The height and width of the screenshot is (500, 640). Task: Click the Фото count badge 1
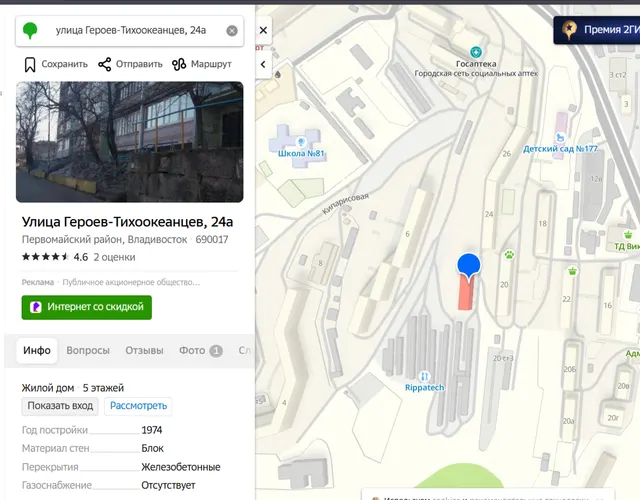[216, 351]
